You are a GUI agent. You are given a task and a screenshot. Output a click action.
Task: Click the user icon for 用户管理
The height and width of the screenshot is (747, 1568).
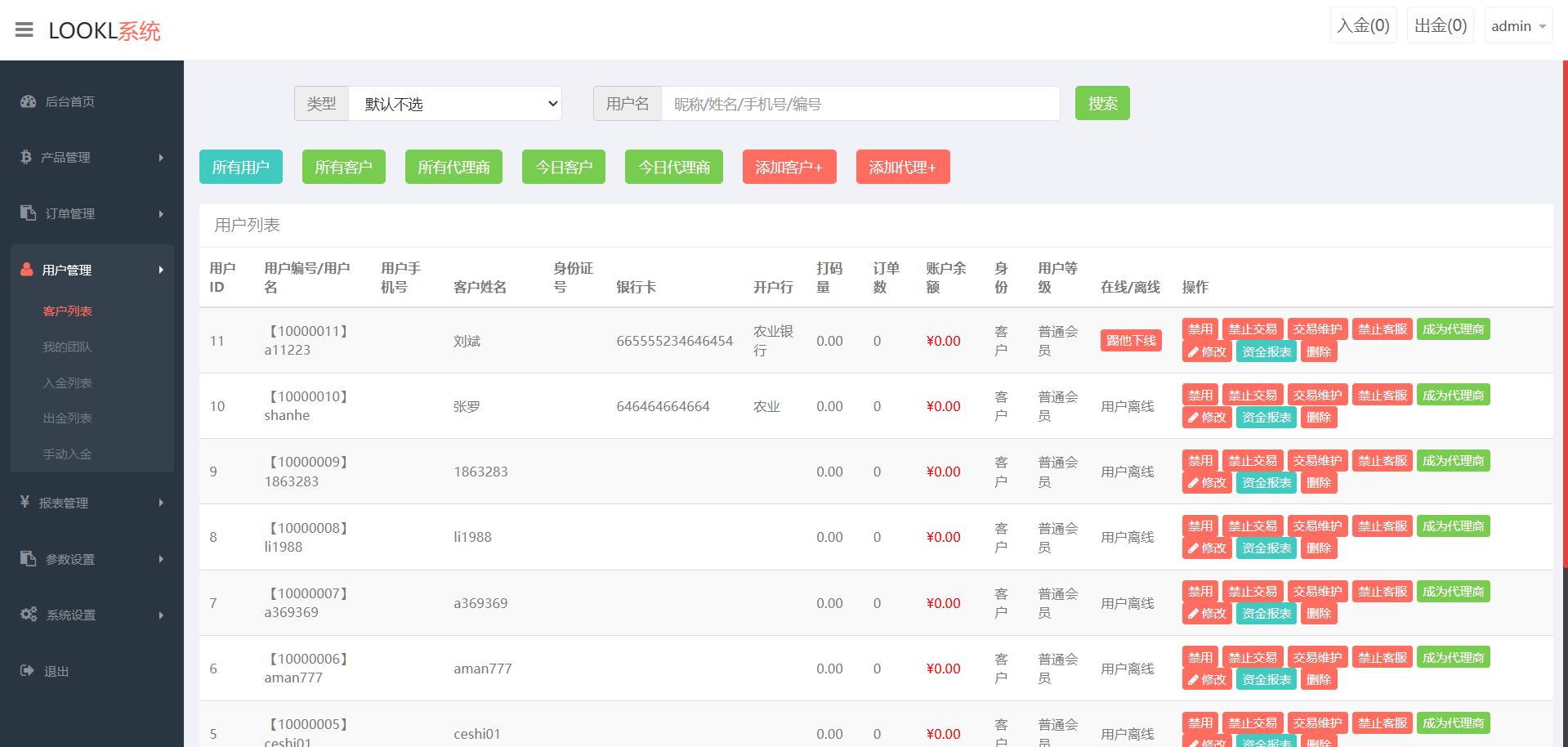click(x=27, y=270)
